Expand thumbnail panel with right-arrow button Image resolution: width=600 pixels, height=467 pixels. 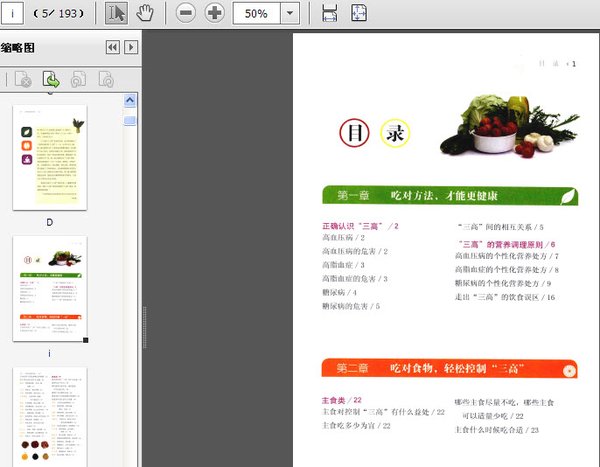point(131,47)
